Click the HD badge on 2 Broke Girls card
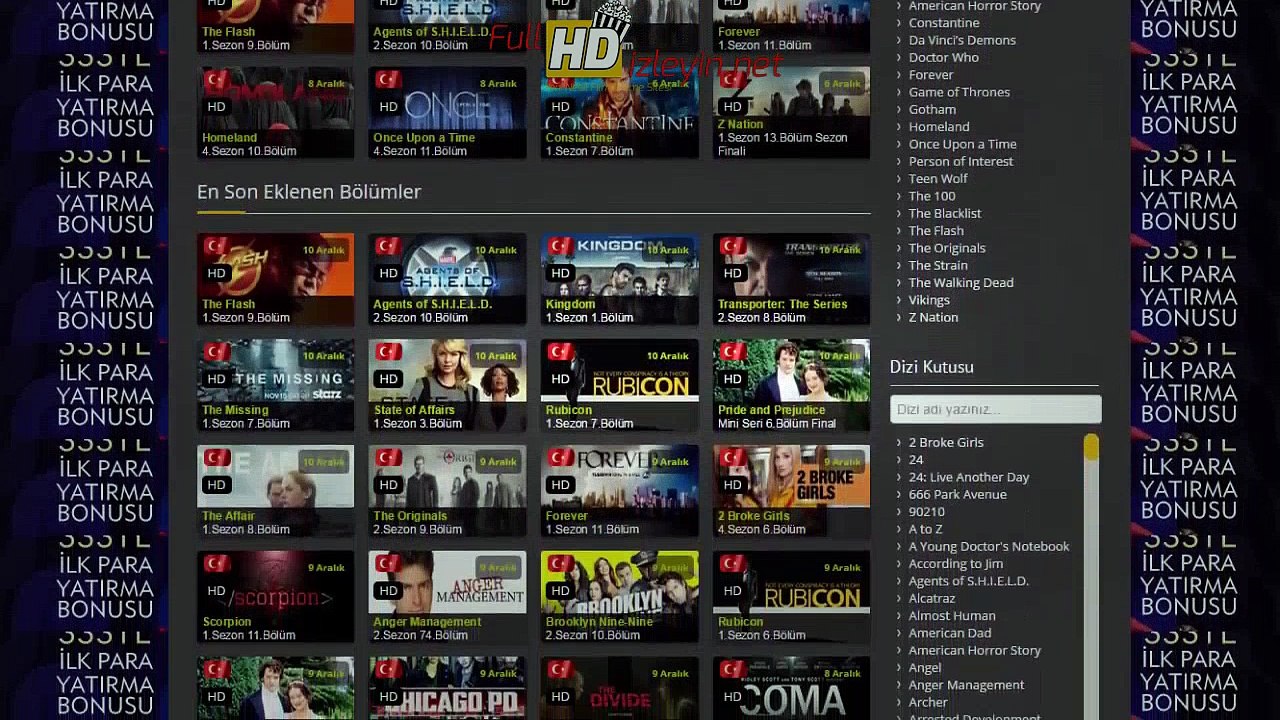The width and height of the screenshot is (1280, 720). tap(732, 485)
